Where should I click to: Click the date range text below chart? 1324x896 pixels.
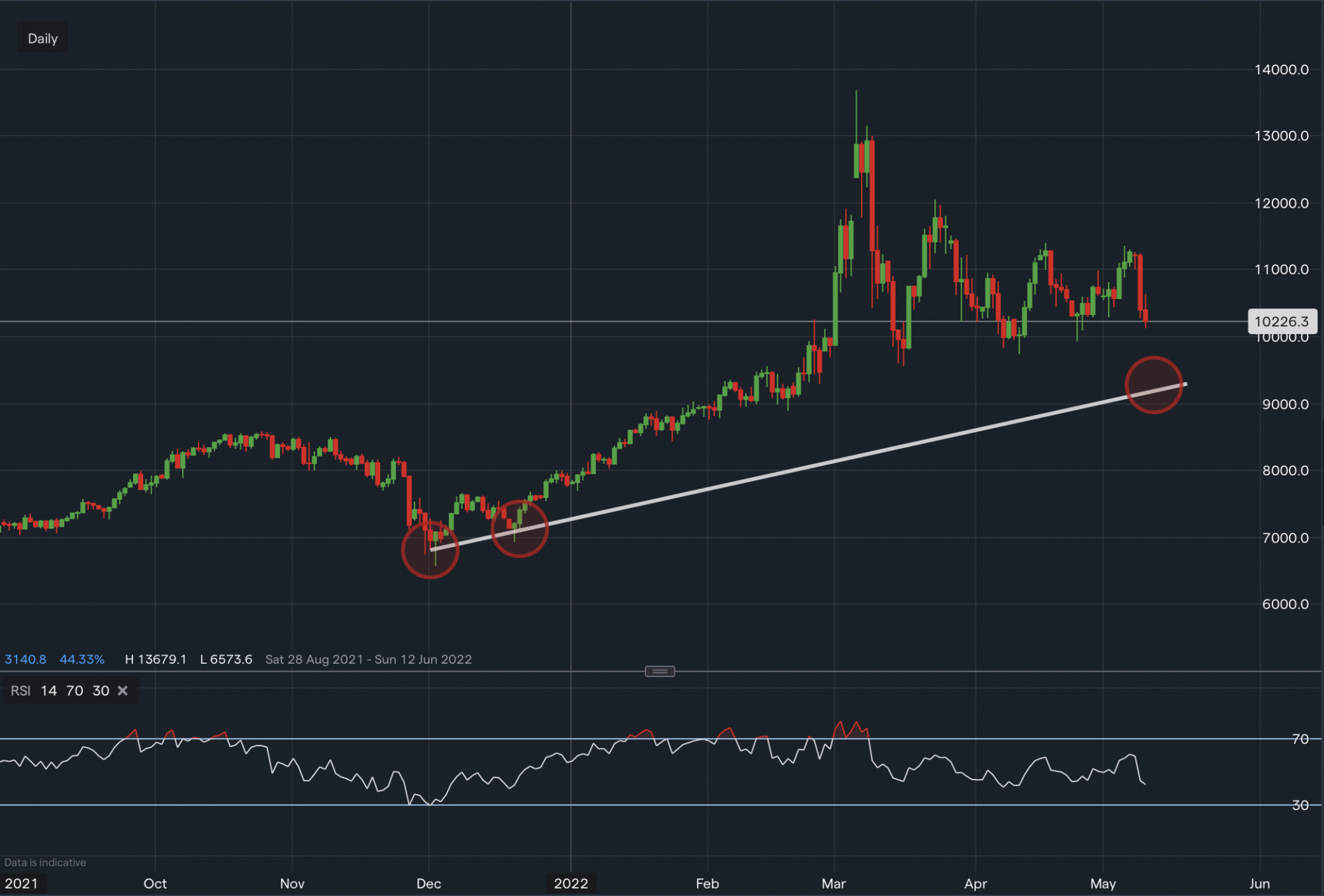coord(368,660)
